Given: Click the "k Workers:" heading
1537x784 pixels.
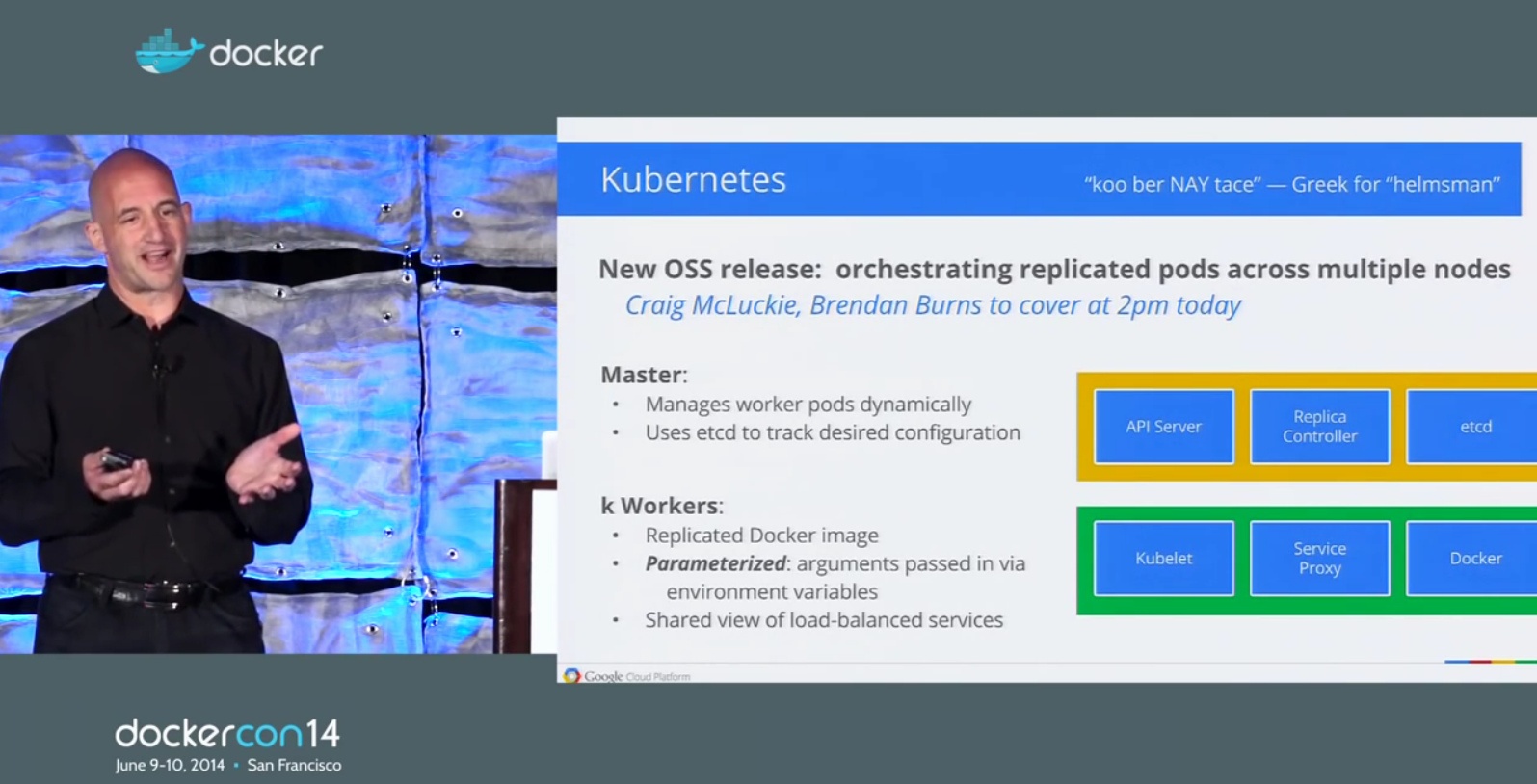Looking at the screenshot, I should 661,506.
